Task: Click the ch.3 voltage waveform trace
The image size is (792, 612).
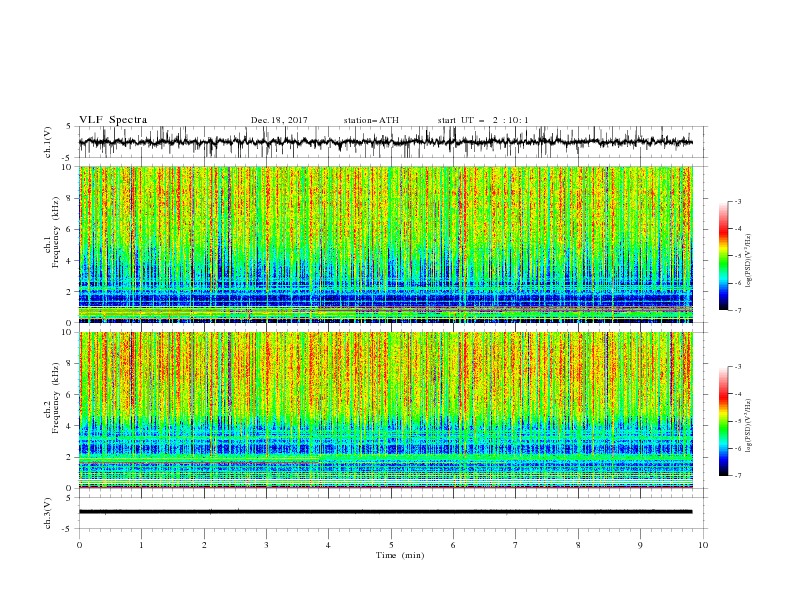Action: pos(385,512)
